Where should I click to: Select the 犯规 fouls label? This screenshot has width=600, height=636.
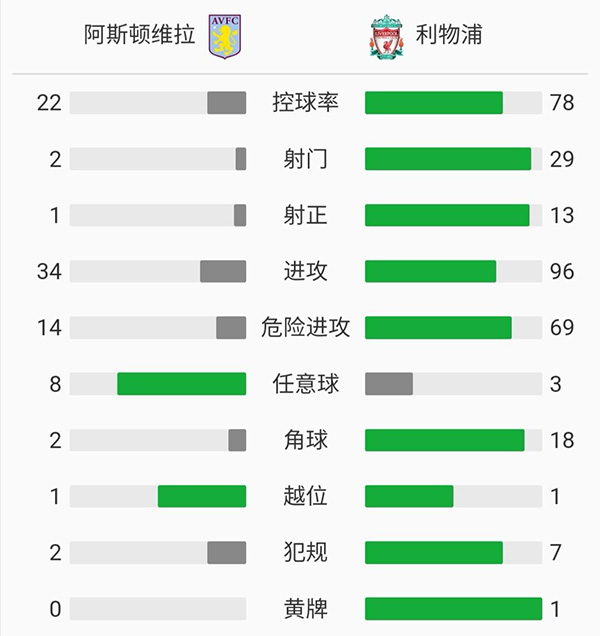pos(305,552)
